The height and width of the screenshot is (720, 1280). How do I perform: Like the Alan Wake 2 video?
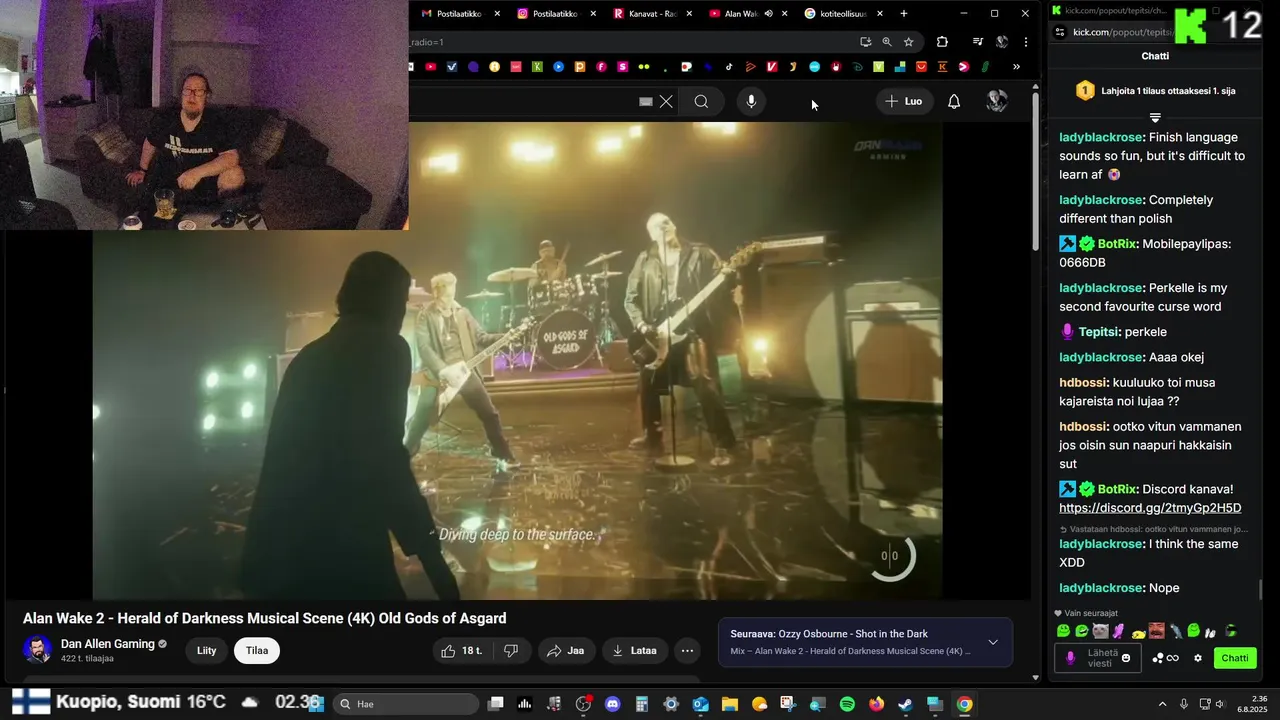pyautogui.click(x=461, y=651)
